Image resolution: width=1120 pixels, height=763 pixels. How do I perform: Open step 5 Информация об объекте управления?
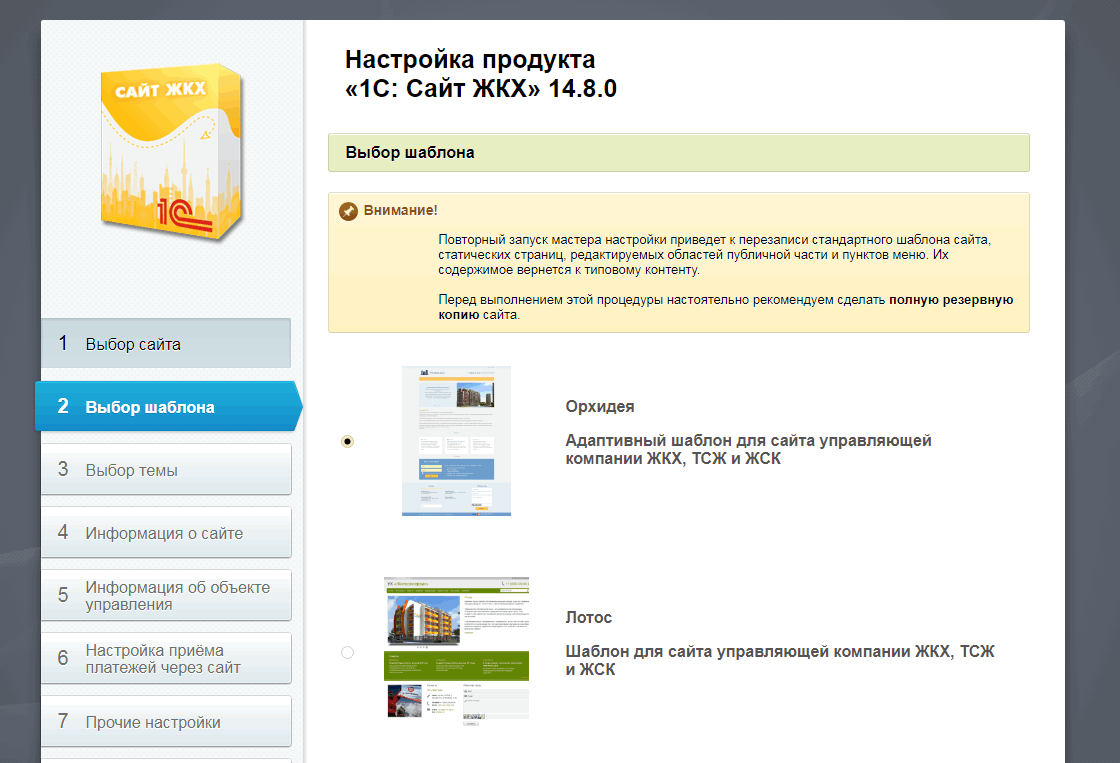coord(166,595)
